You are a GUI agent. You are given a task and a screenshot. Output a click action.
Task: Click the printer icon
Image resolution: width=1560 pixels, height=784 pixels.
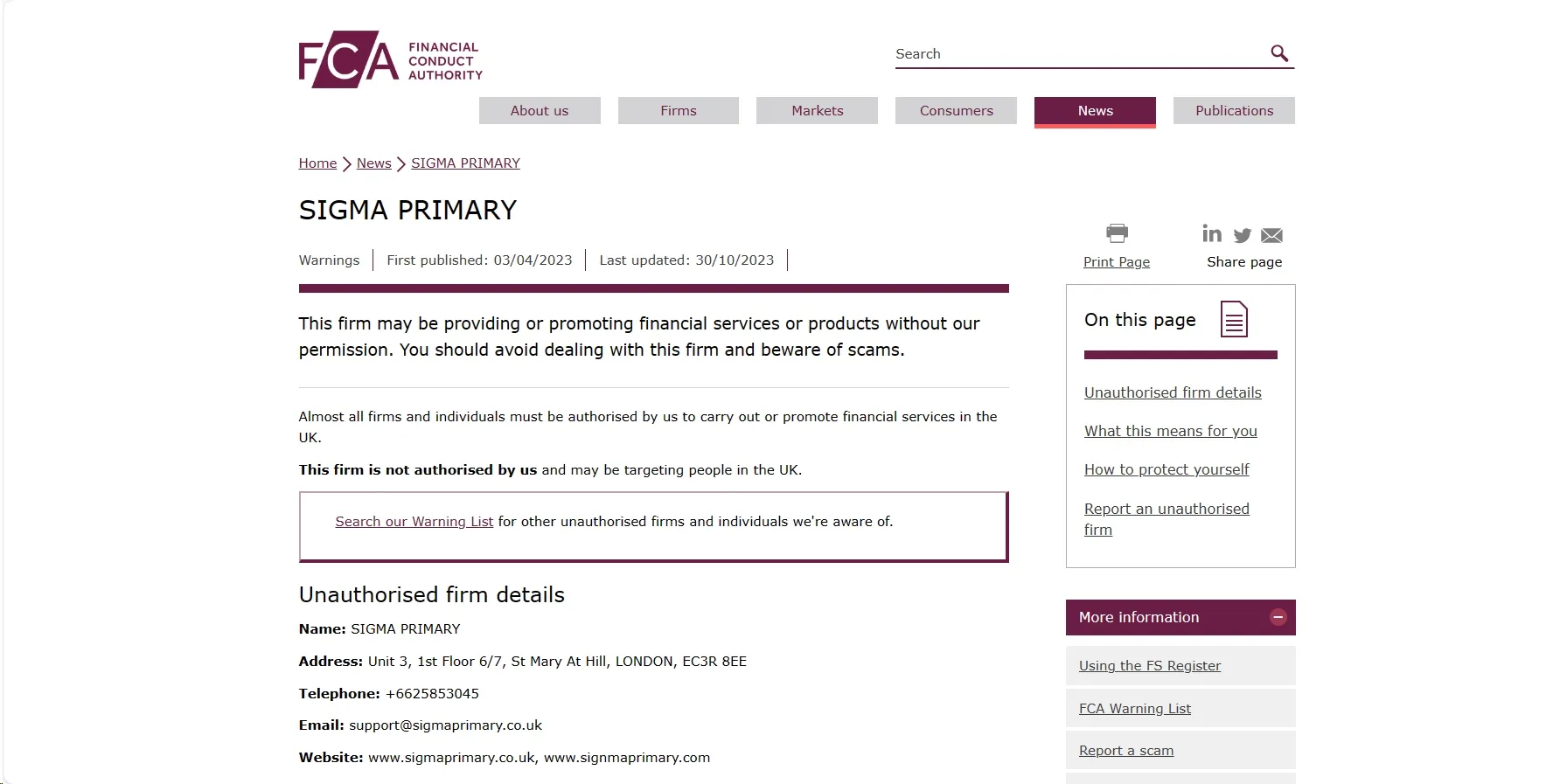pos(1117,232)
